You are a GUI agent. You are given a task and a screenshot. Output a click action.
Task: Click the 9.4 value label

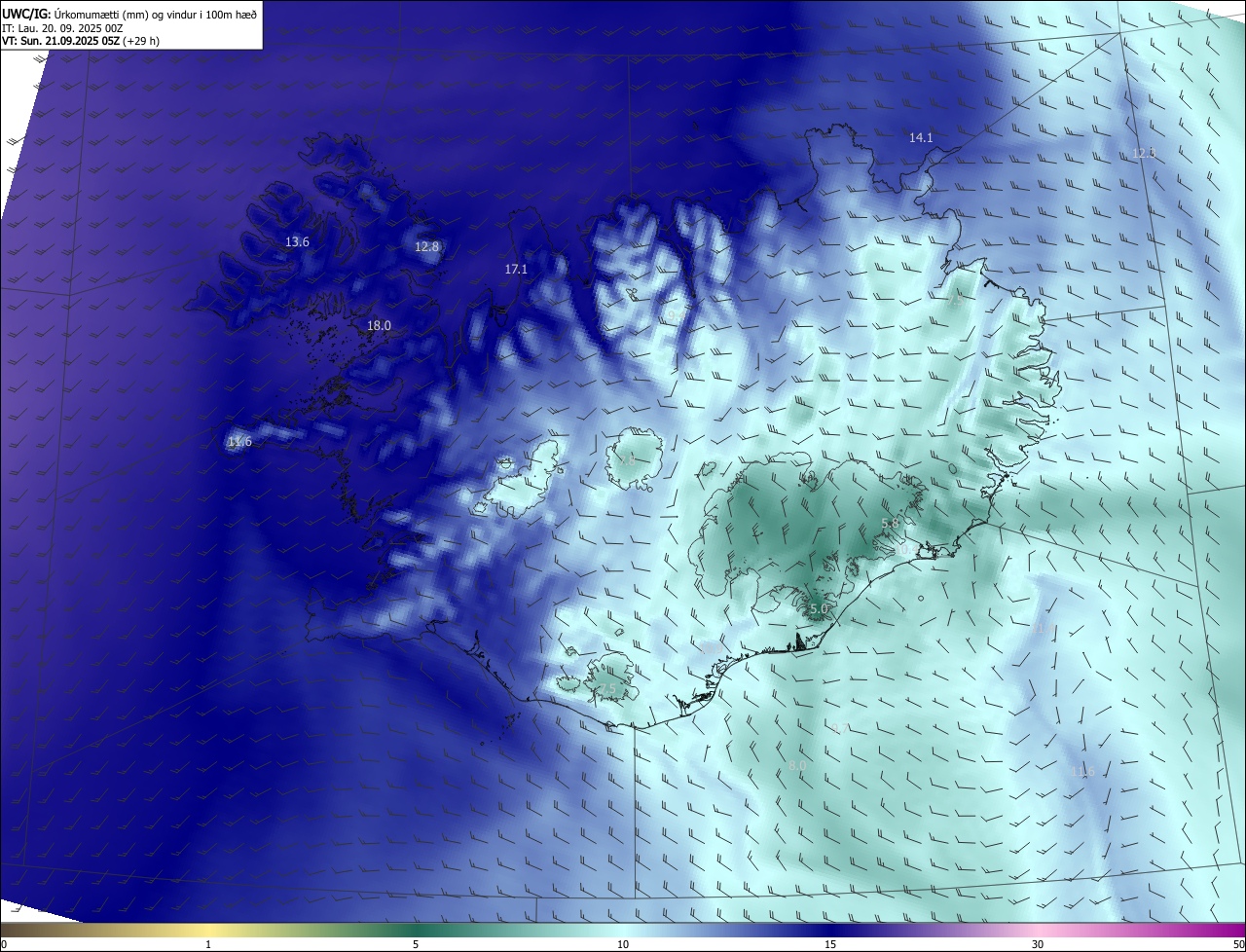point(675,315)
